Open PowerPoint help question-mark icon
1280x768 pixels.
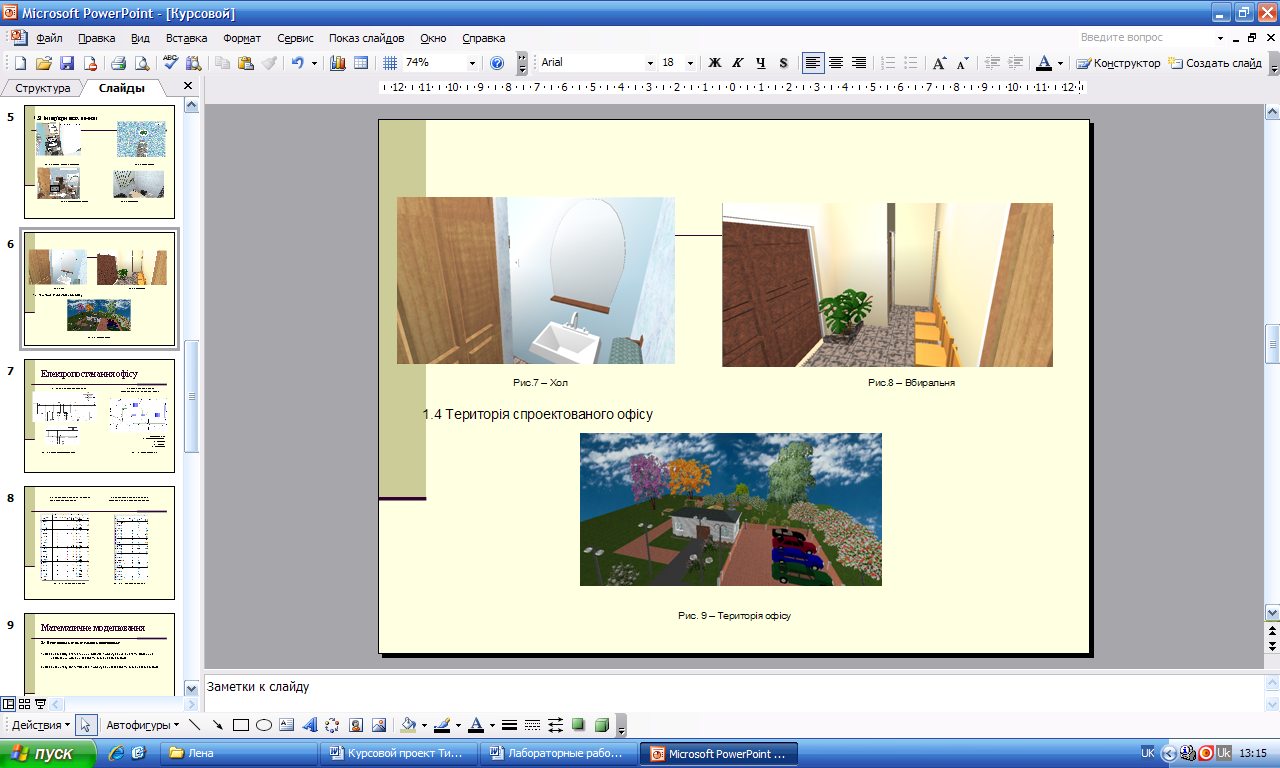[497, 63]
